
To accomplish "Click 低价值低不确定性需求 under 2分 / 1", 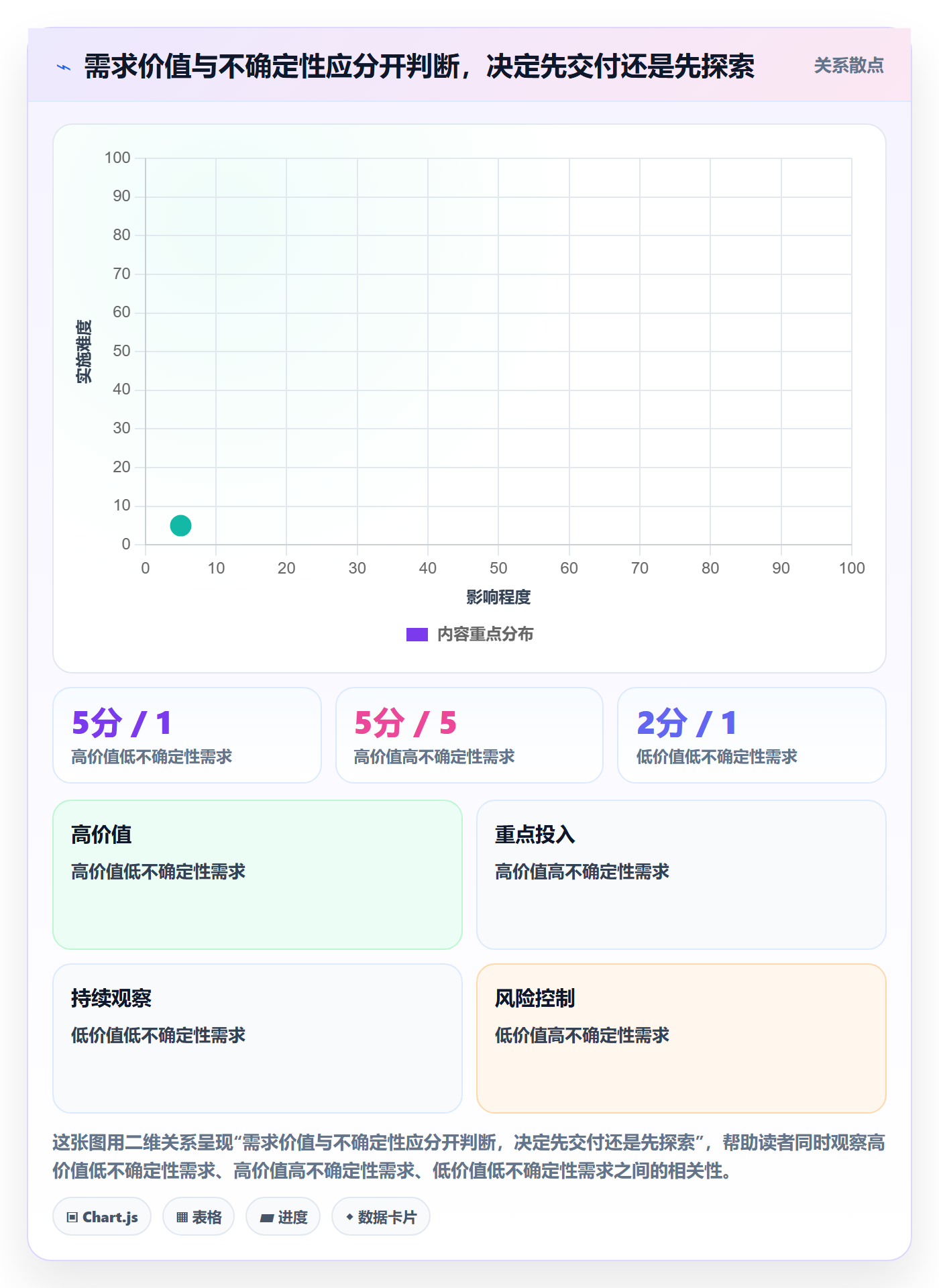I will [716, 757].
